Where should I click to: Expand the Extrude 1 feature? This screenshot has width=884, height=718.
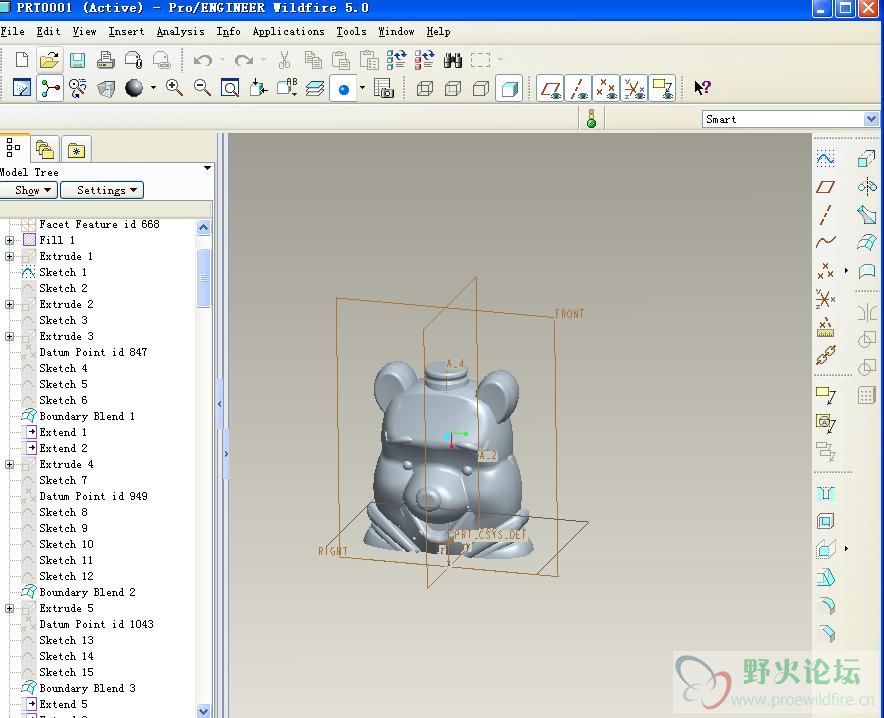10,256
